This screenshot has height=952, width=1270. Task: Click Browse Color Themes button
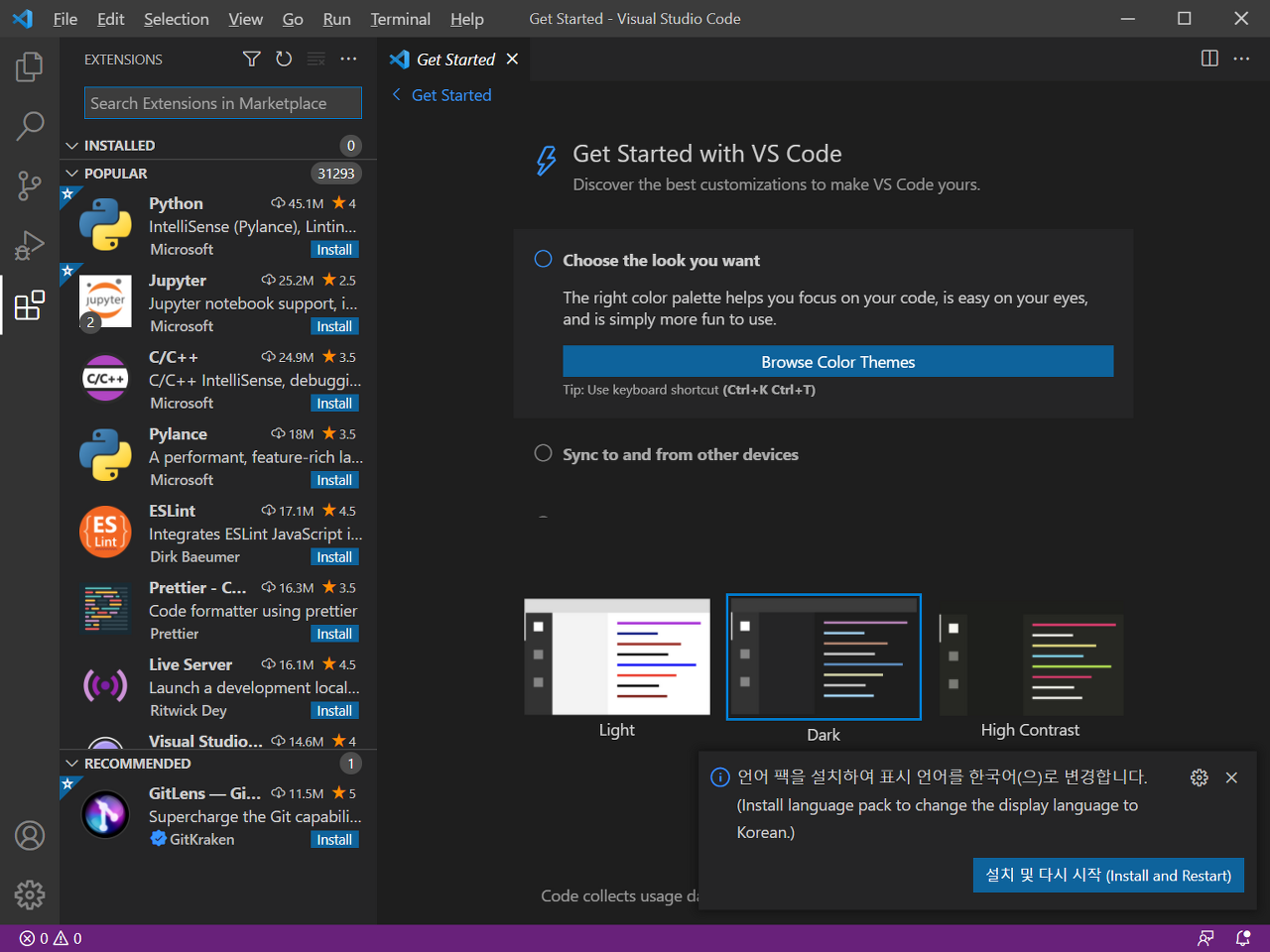click(x=838, y=362)
